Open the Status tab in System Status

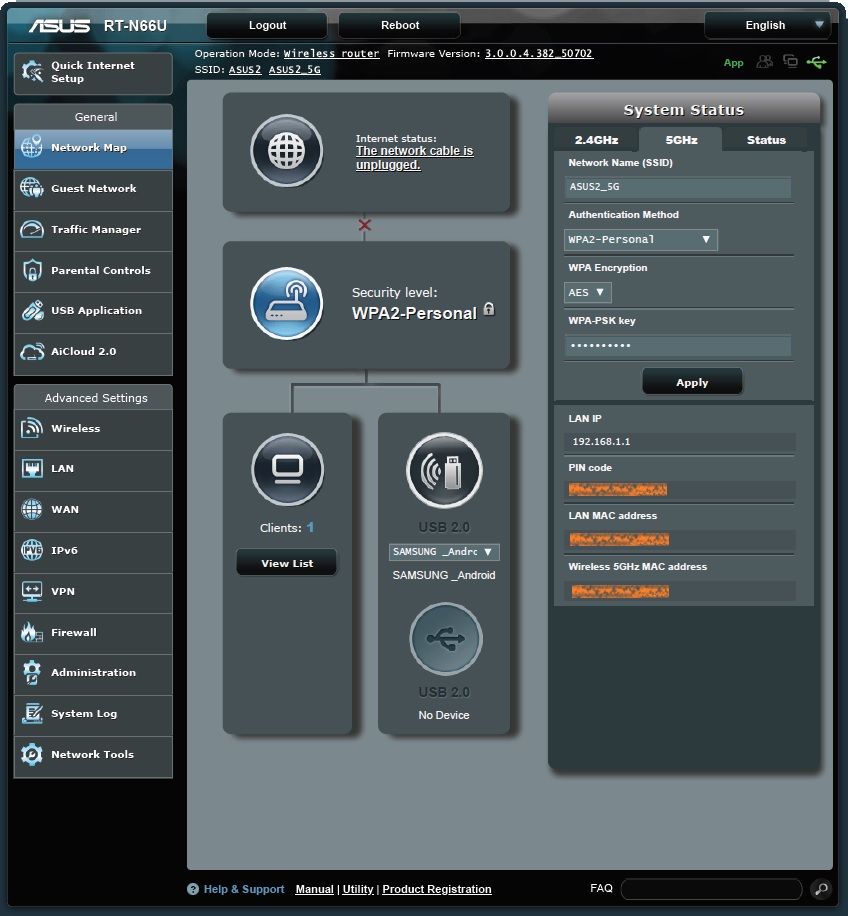765,140
